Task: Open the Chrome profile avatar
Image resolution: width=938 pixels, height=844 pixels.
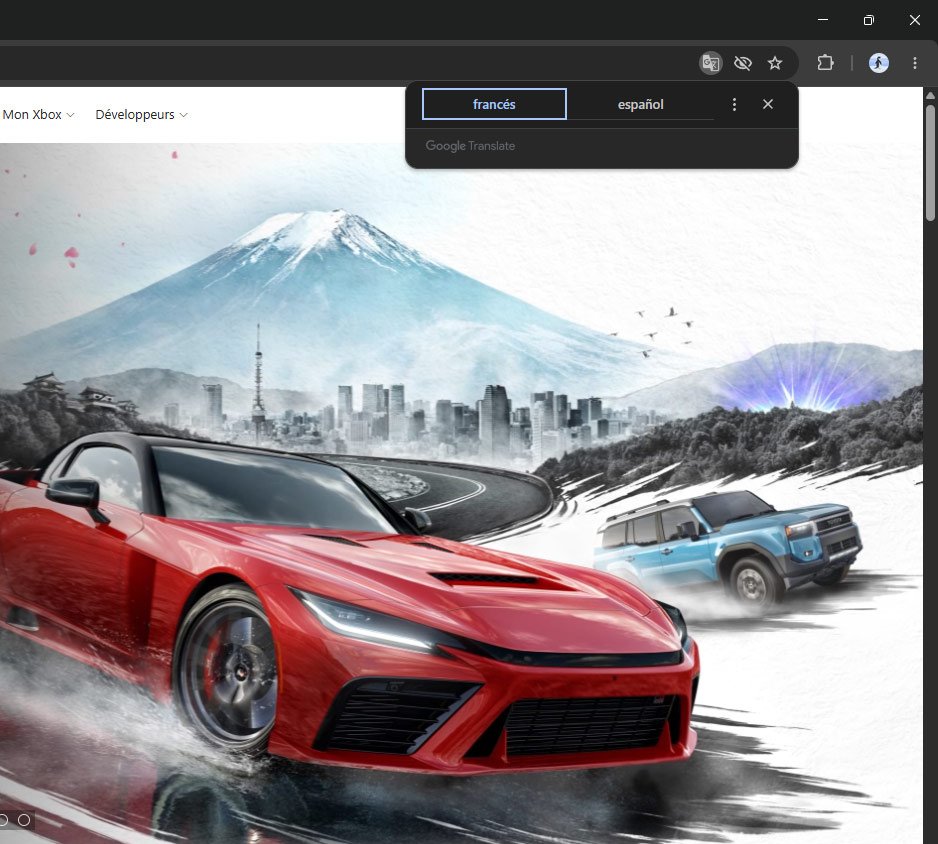Action: tap(878, 63)
